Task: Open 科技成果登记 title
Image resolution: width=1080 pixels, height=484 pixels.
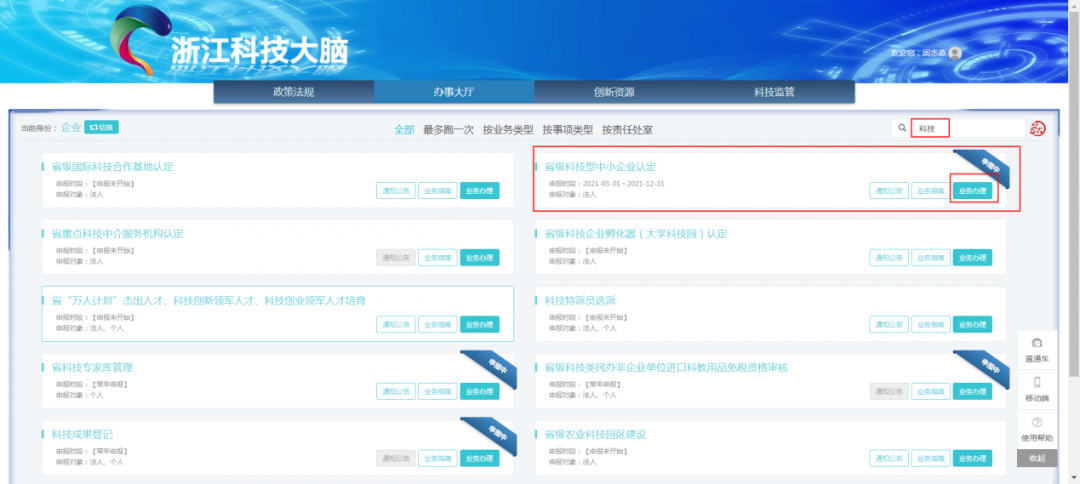Action: pos(82,434)
